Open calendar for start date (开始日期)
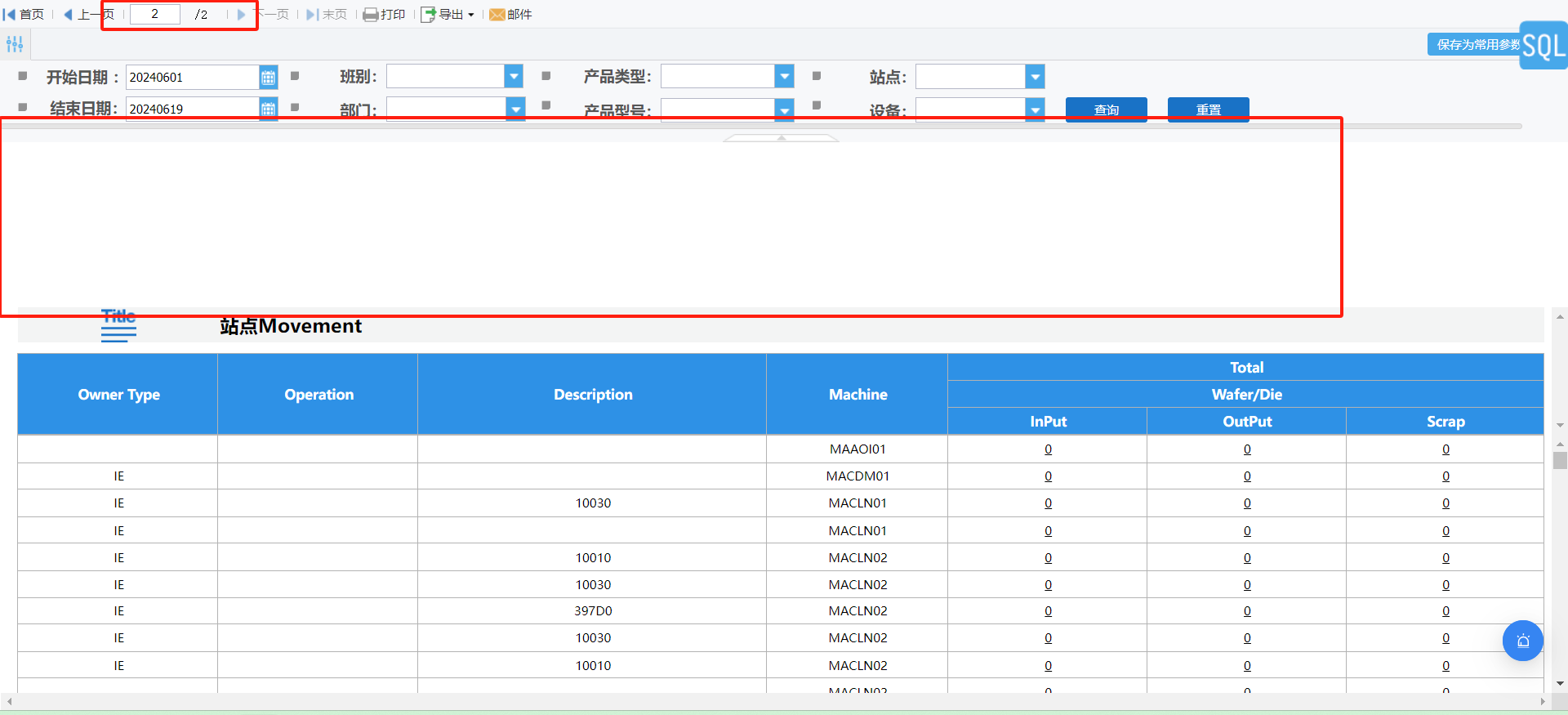The height and width of the screenshot is (715, 1568). [268, 77]
